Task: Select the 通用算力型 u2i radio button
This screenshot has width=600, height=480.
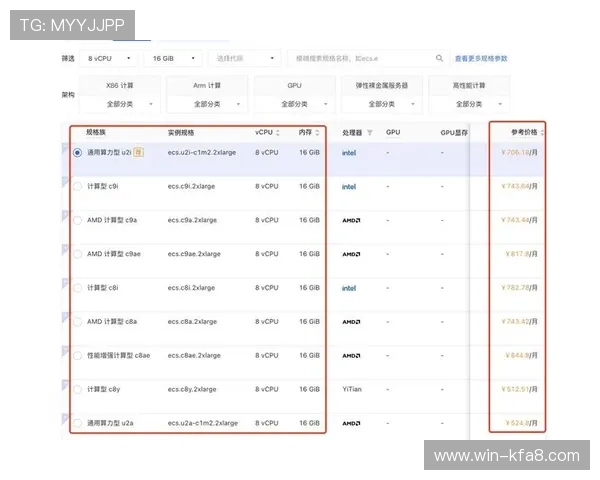Action: point(77,153)
